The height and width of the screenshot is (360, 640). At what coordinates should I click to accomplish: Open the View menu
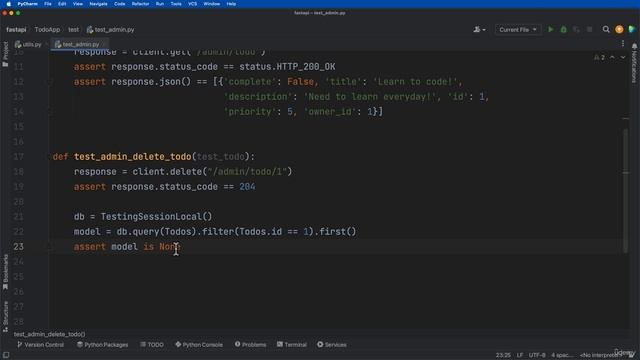pyautogui.click(x=78, y=4)
